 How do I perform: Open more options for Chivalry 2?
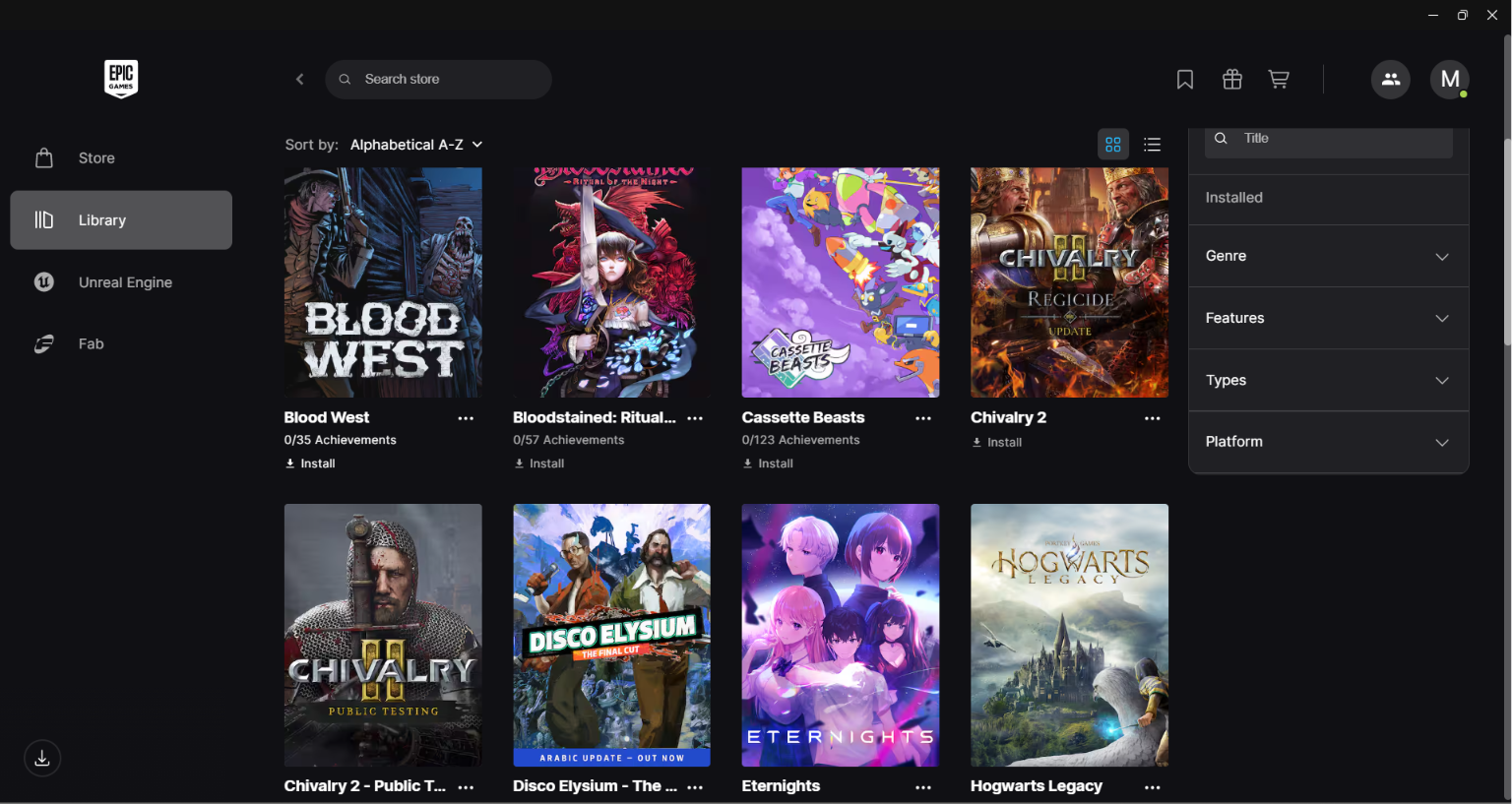coord(1153,418)
